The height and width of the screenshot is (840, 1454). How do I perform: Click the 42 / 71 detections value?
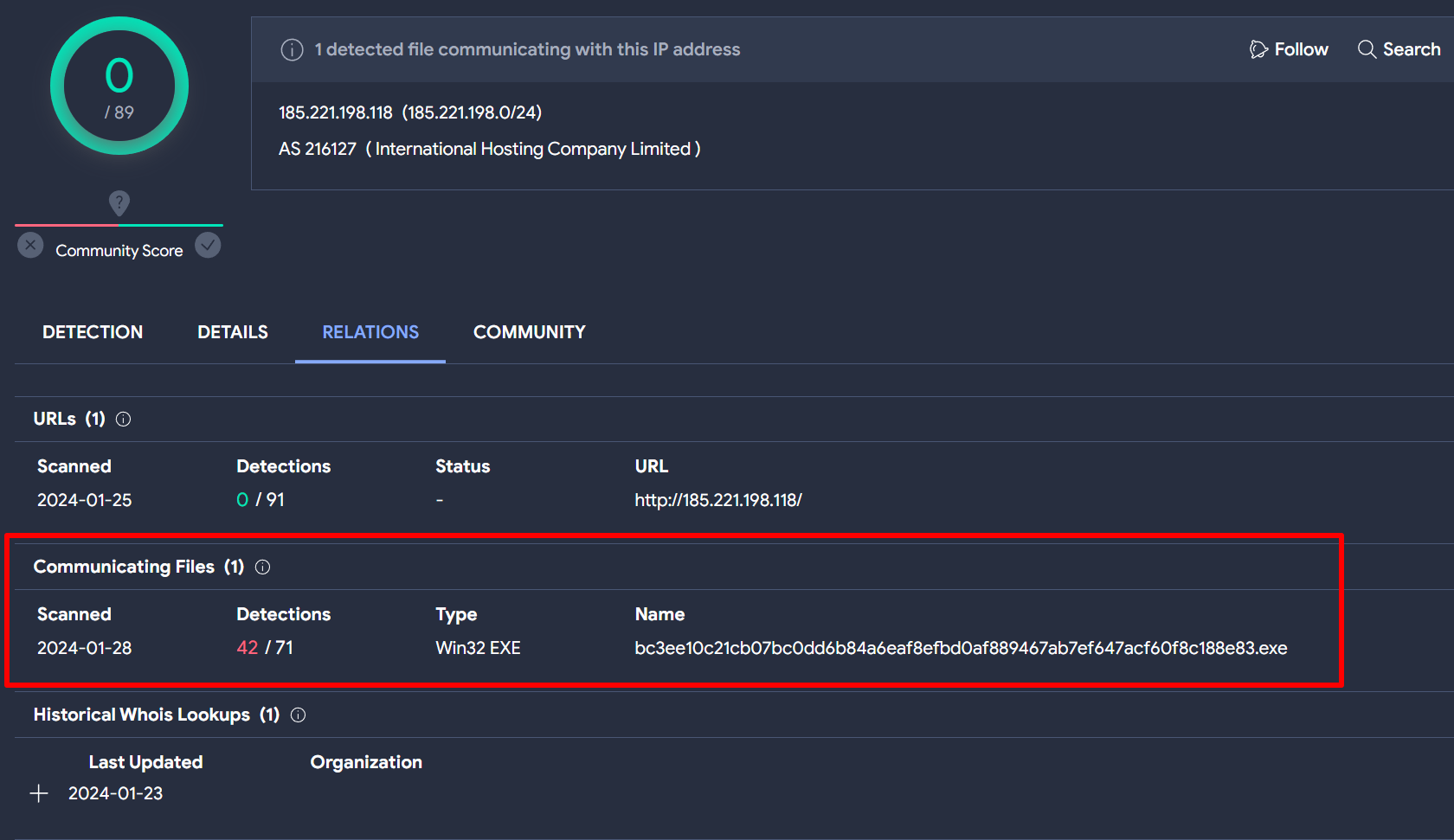coord(265,648)
